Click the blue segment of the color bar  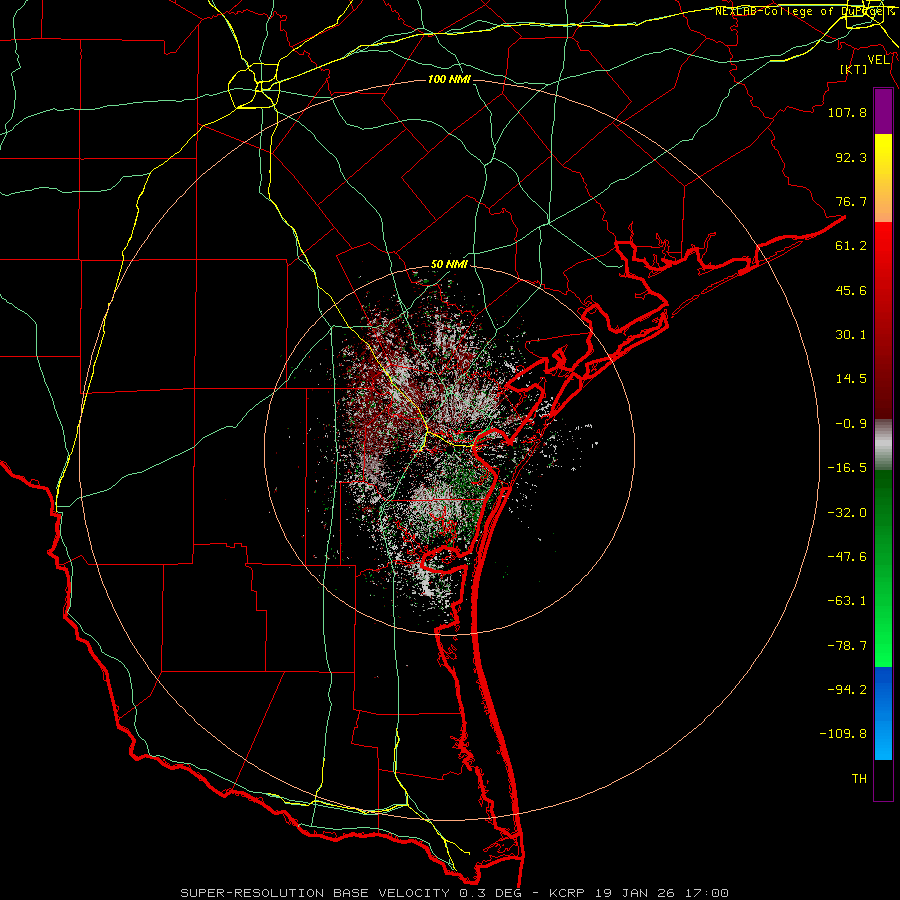coord(883,713)
